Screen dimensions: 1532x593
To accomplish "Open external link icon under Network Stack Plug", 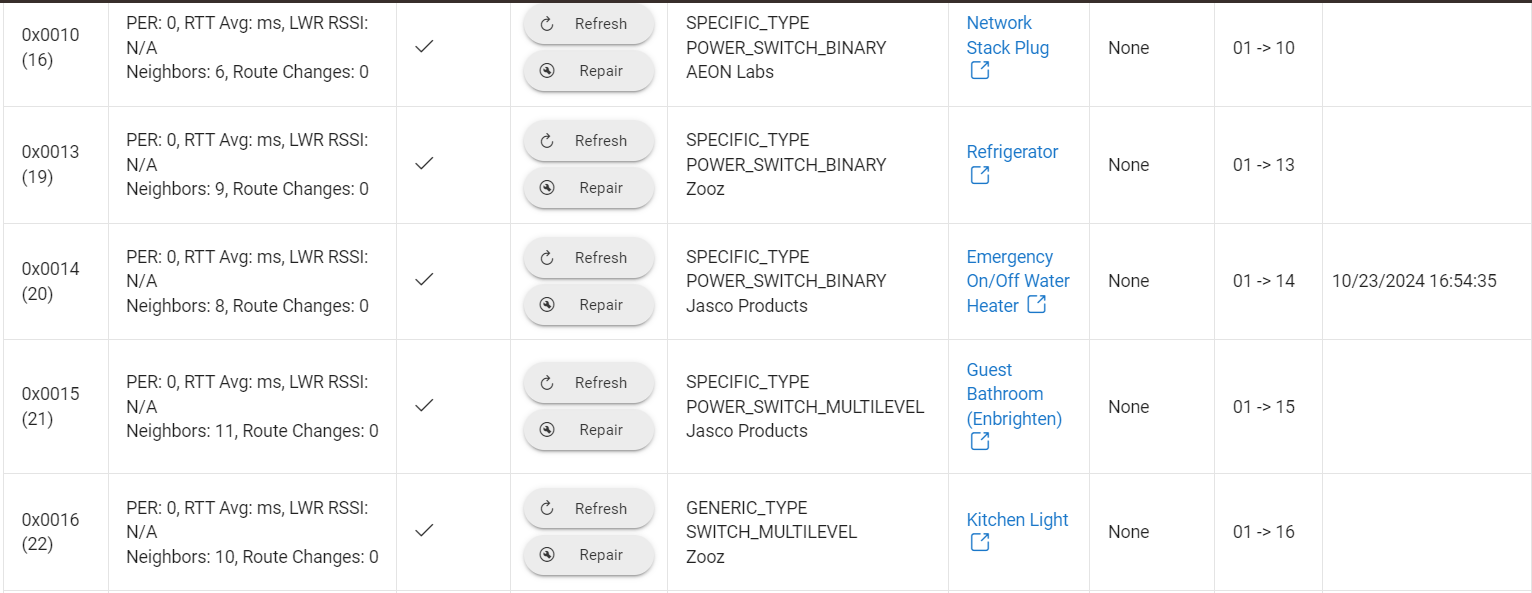I will (x=980, y=71).
